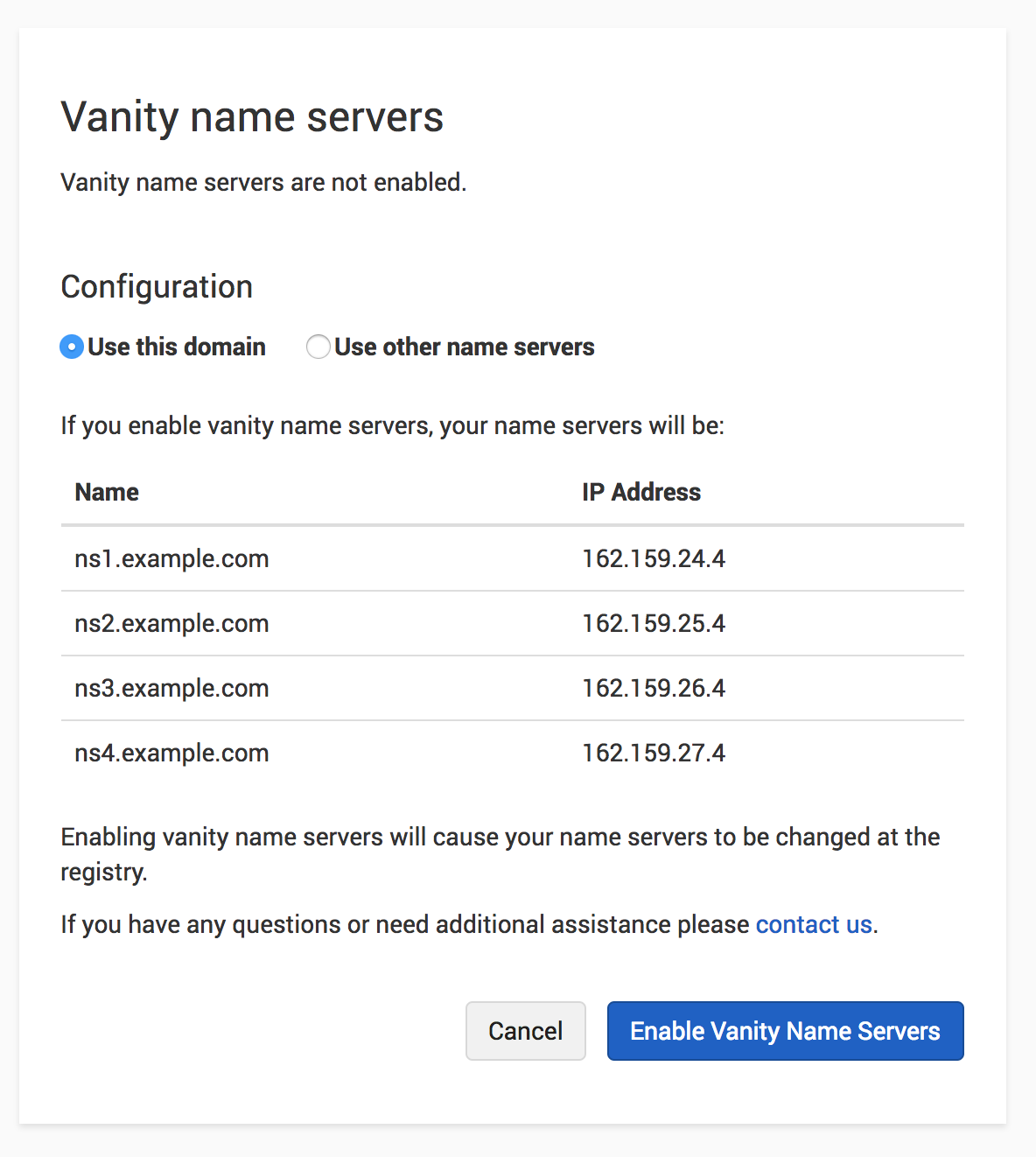This screenshot has height=1157, width=1036.
Task: Click IP address 162.159.24.4
Action: coord(654,558)
